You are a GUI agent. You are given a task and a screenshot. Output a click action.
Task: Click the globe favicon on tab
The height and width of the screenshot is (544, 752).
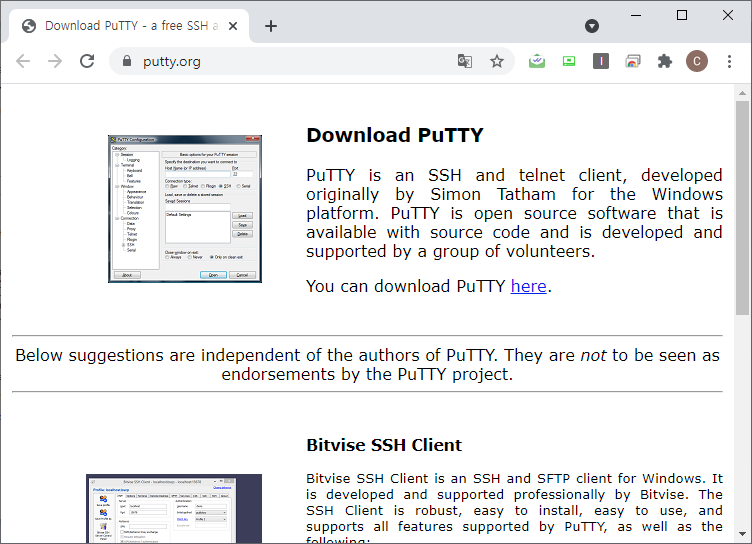[x=29, y=26]
